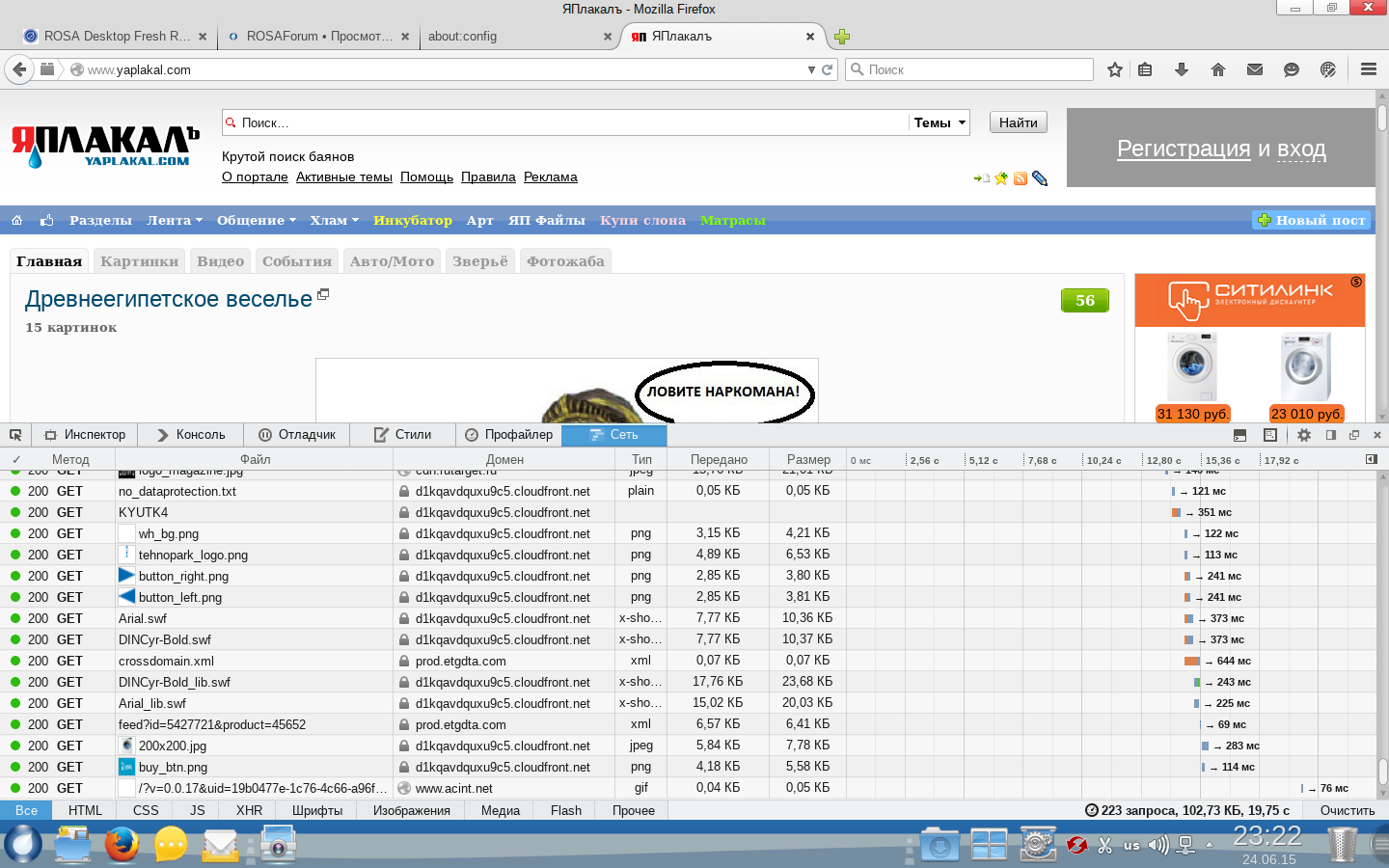Focus the Крутой поиск баянов search field
1389x868 pixels.
point(564,122)
